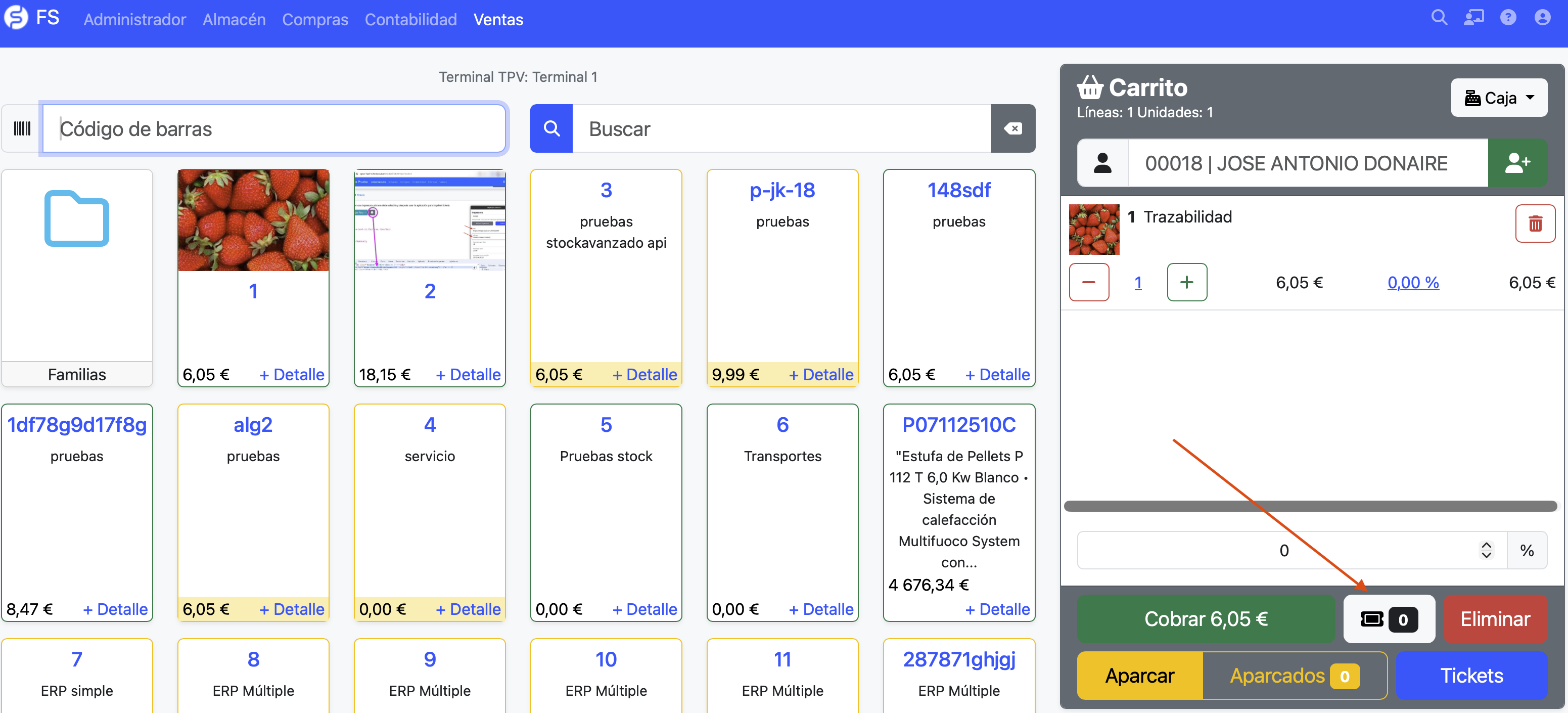Open Detalle for product 6 Transportes
Screen dimensions: 1568x713
tap(821, 609)
